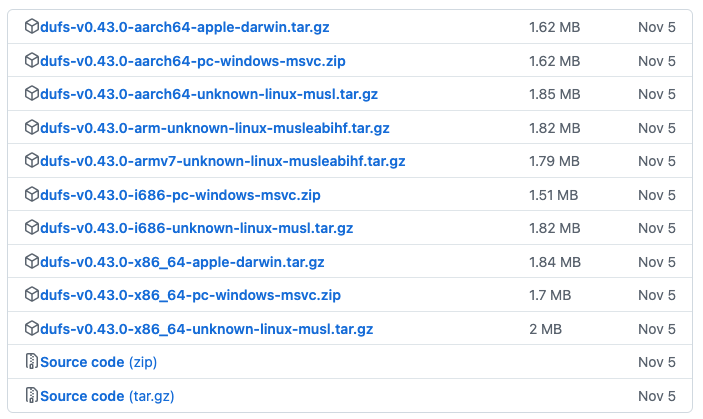Download dufs-v0.43.0-x86_64-unknown-linux-musl.tar.gz

pos(206,329)
